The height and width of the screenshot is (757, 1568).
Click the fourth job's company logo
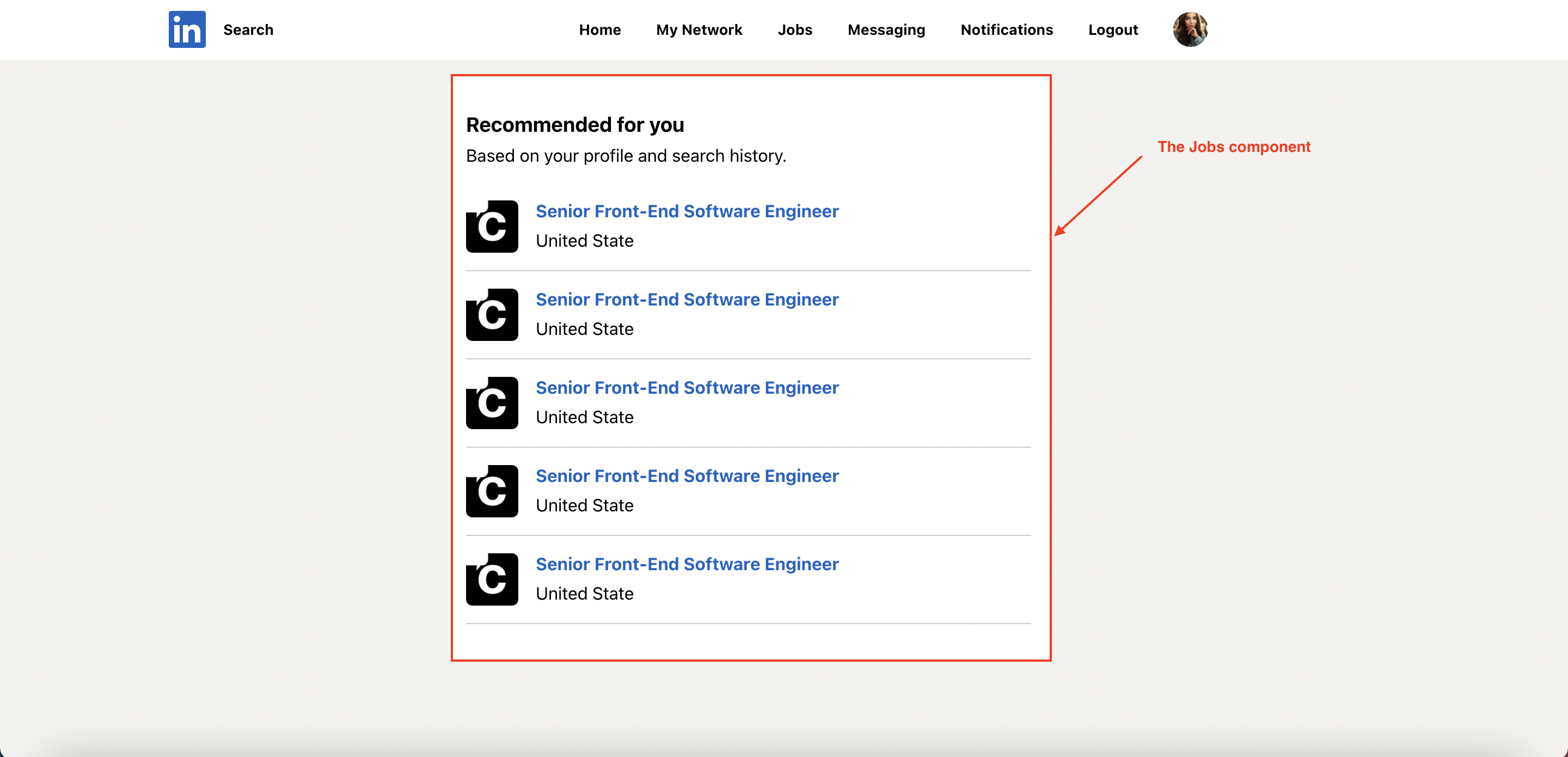492,491
